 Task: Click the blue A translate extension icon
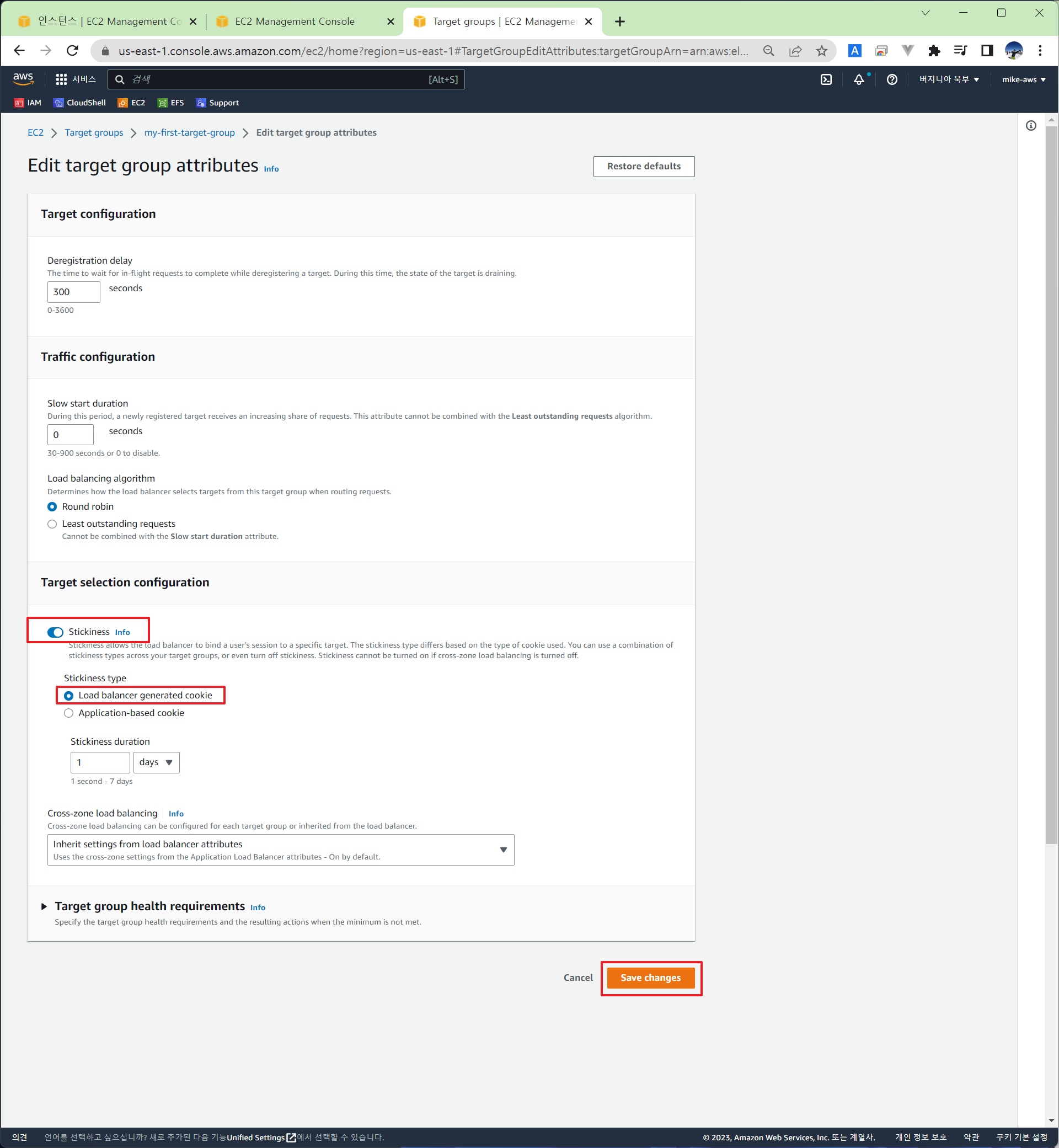coord(854,51)
